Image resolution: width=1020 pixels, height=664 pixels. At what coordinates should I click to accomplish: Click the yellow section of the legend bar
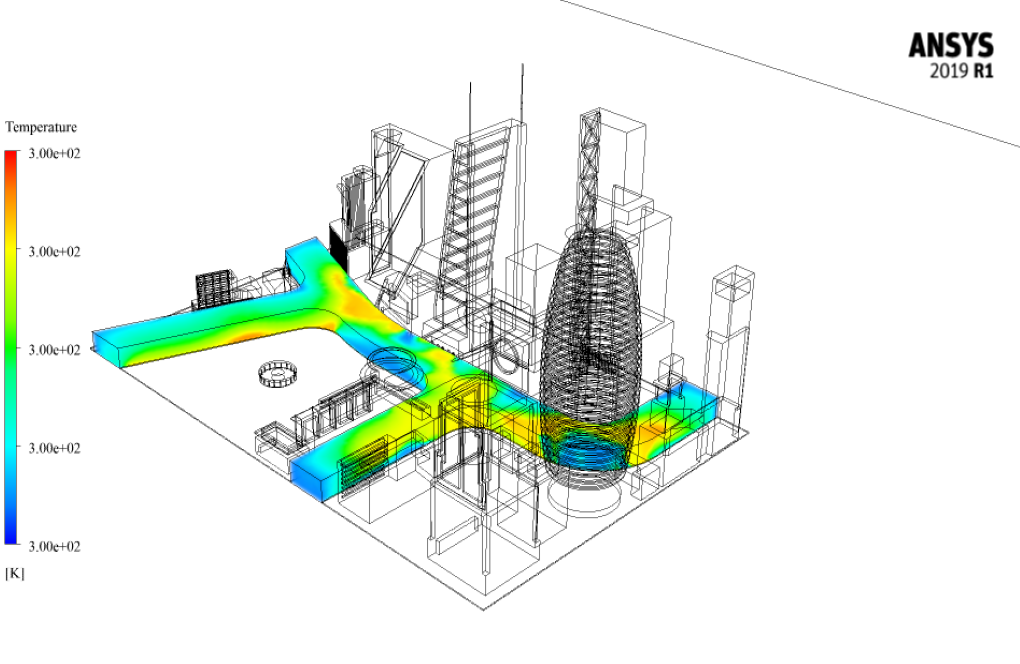point(11,252)
